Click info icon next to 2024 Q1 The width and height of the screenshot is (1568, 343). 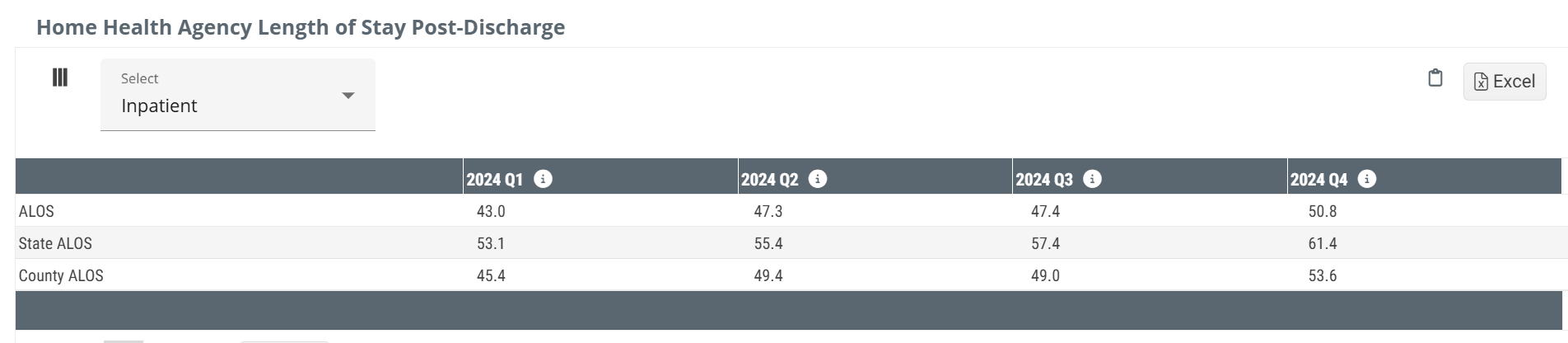click(x=543, y=179)
